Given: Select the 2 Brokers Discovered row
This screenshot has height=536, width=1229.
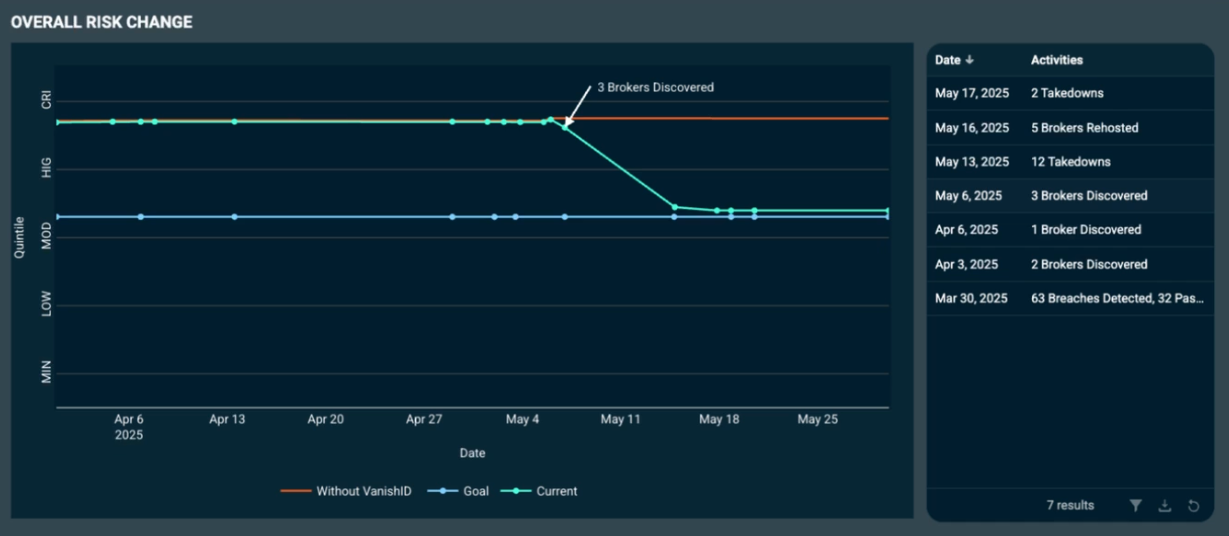Looking at the screenshot, I should click(x=1070, y=264).
